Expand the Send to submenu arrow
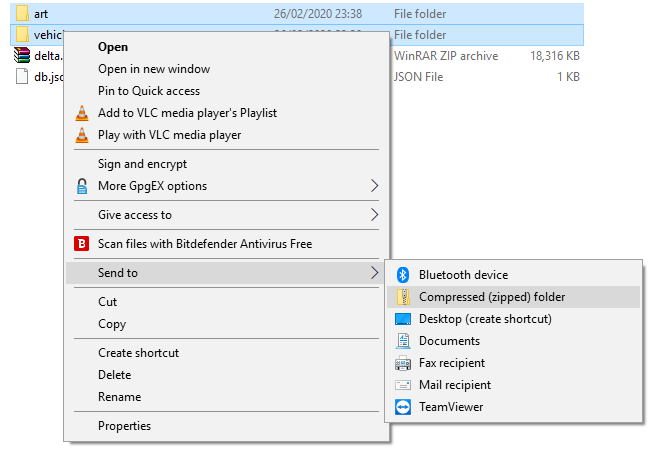This screenshot has height=452, width=658. click(375, 273)
